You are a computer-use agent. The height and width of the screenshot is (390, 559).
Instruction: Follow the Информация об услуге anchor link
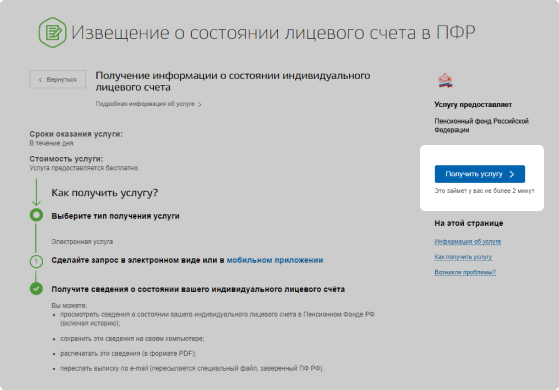(x=467, y=242)
